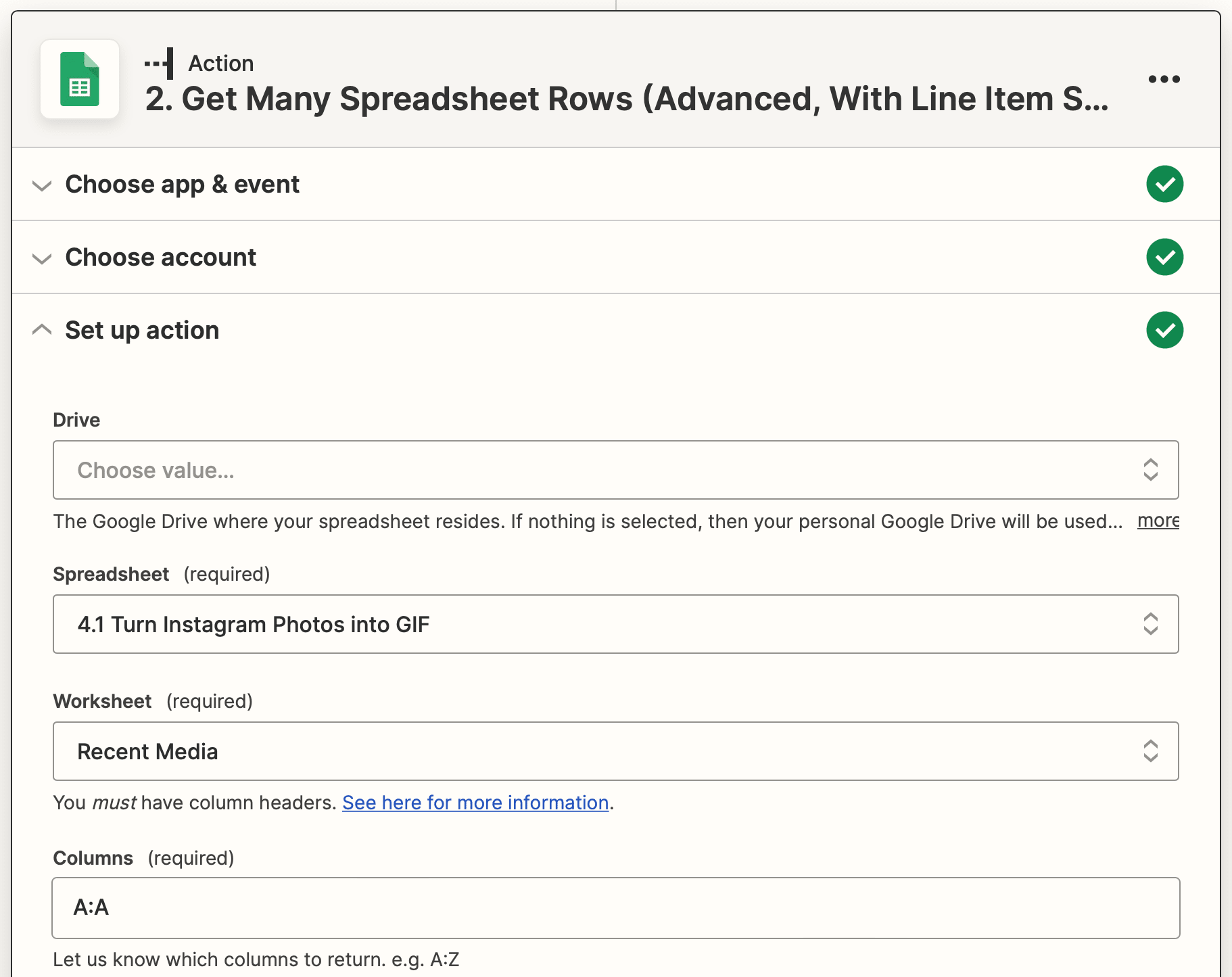The height and width of the screenshot is (977, 1232).
Task: Click the stepper arrows in the Worksheet field
Action: click(x=1150, y=751)
